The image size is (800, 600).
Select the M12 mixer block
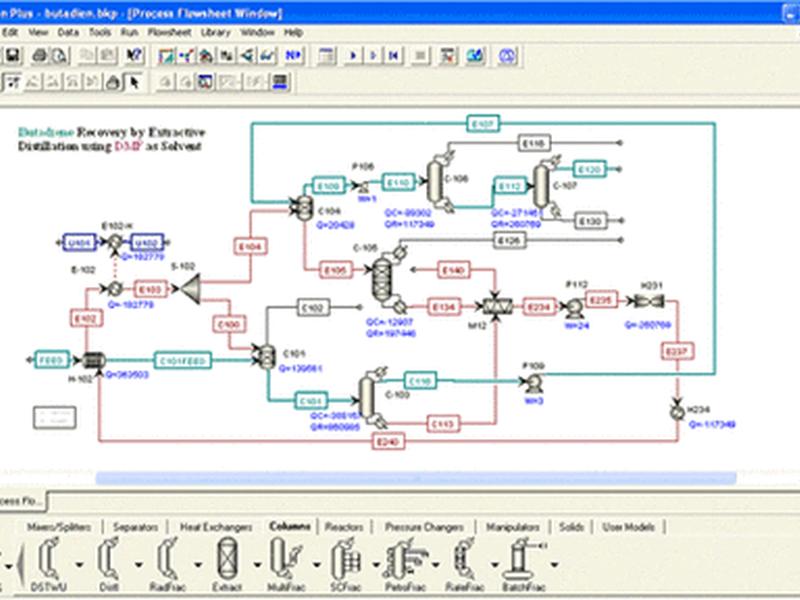(496, 307)
